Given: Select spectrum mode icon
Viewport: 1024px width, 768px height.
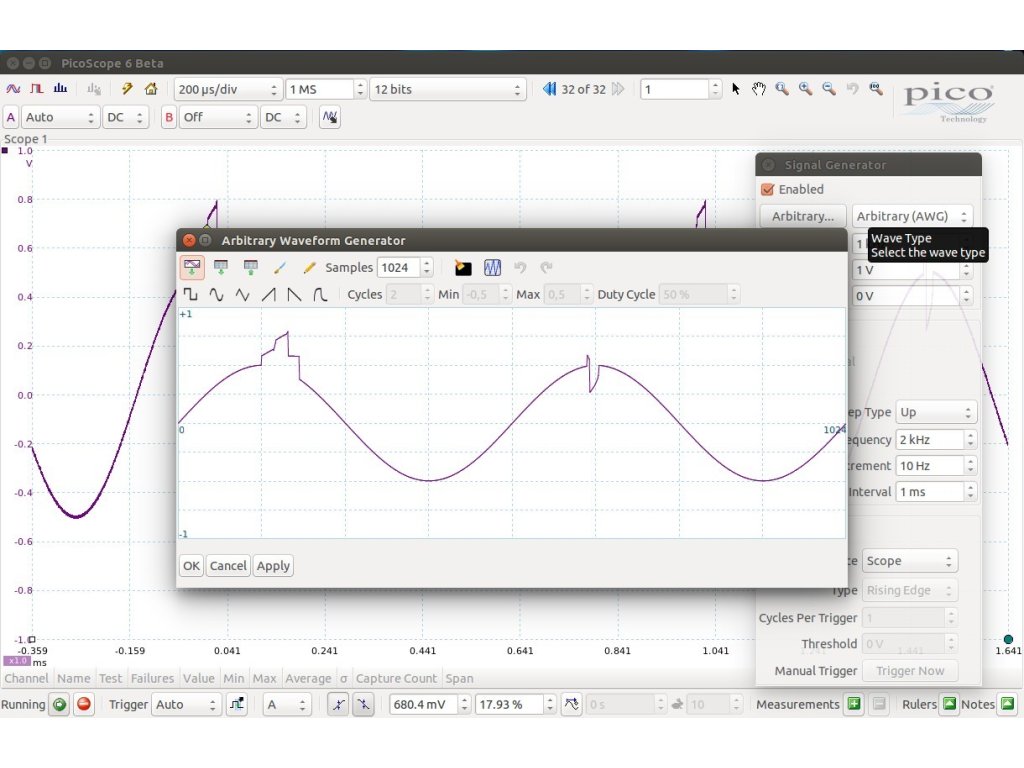Looking at the screenshot, I should tap(61, 89).
